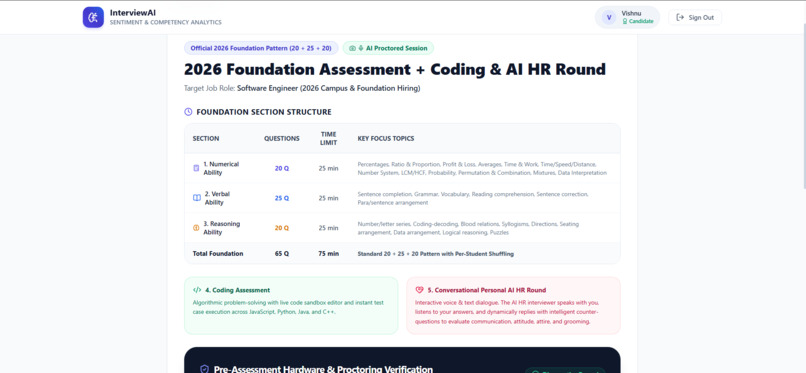Click the Verbal Ability key focus topics text
Screen dimensions: 806x373
(473, 198)
